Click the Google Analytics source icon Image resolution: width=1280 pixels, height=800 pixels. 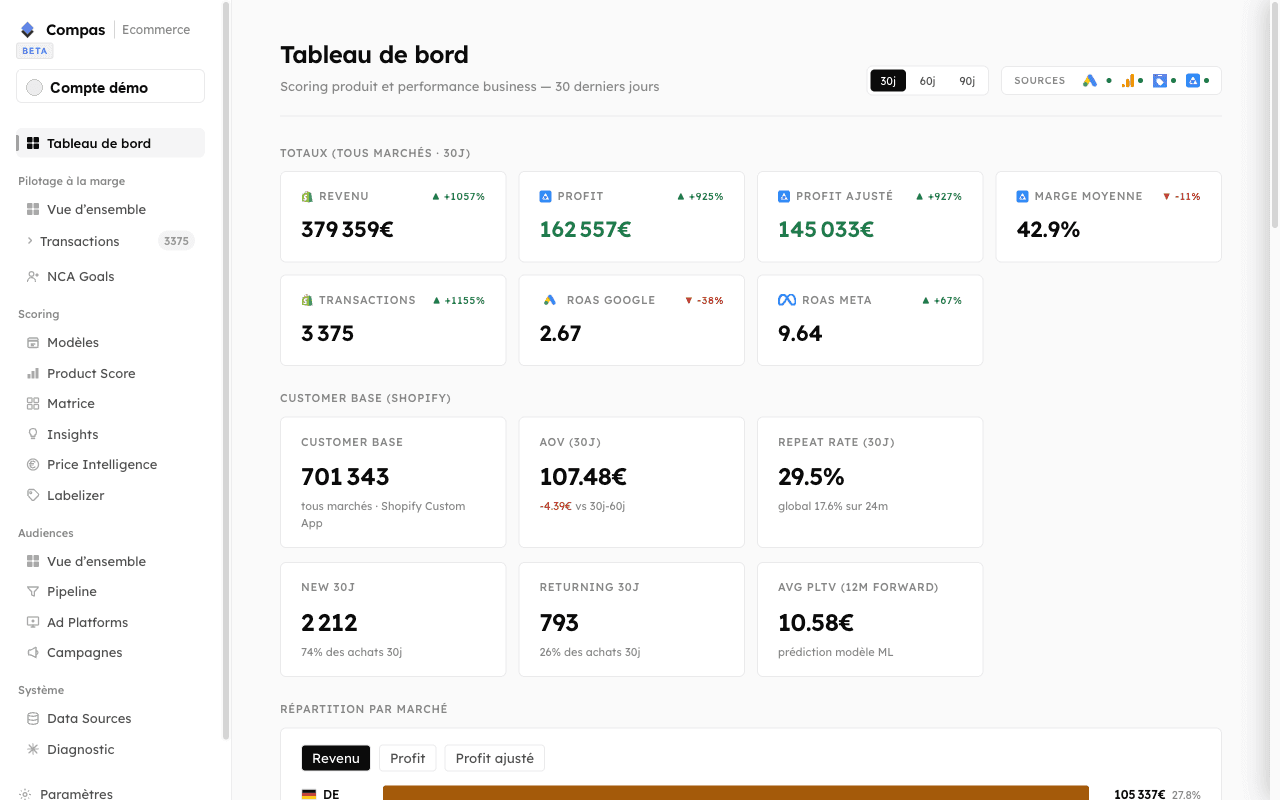(1127, 81)
